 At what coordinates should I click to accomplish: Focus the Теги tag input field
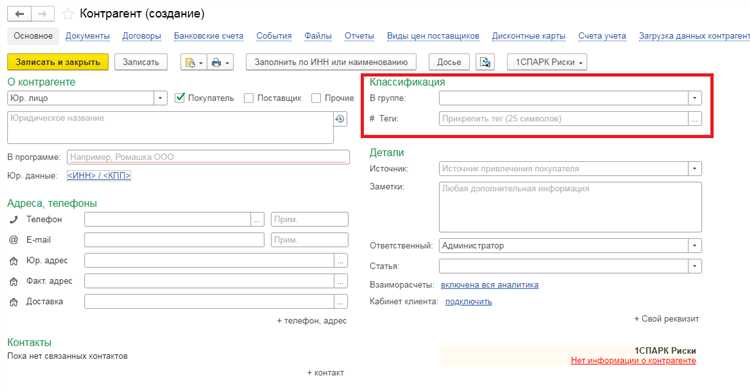(x=564, y=119)
